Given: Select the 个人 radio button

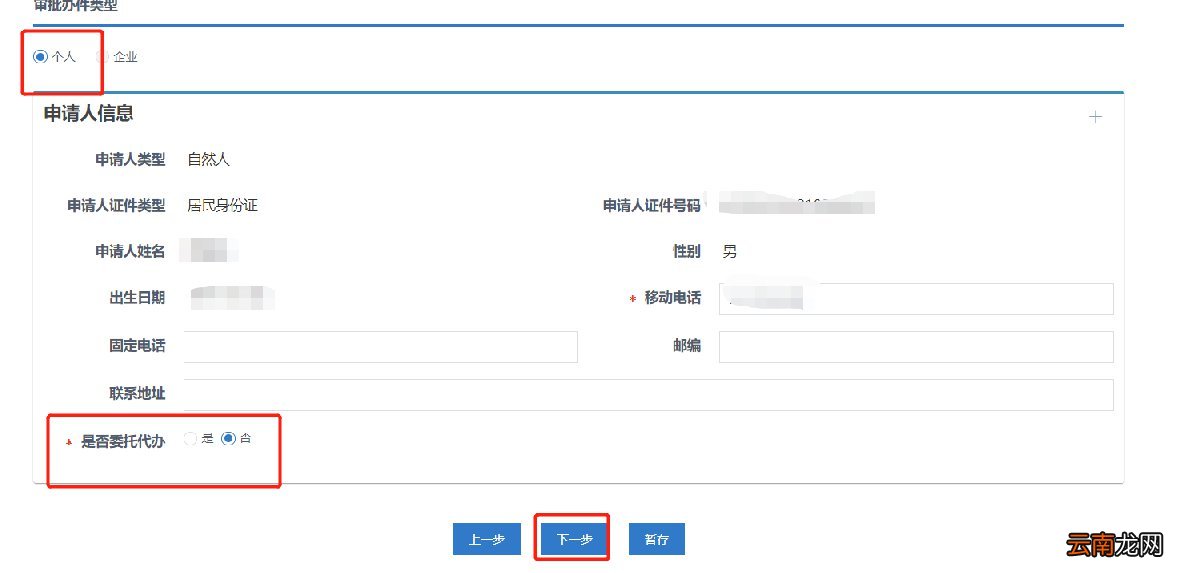Looking at the screenshot, I should (40, 57).
